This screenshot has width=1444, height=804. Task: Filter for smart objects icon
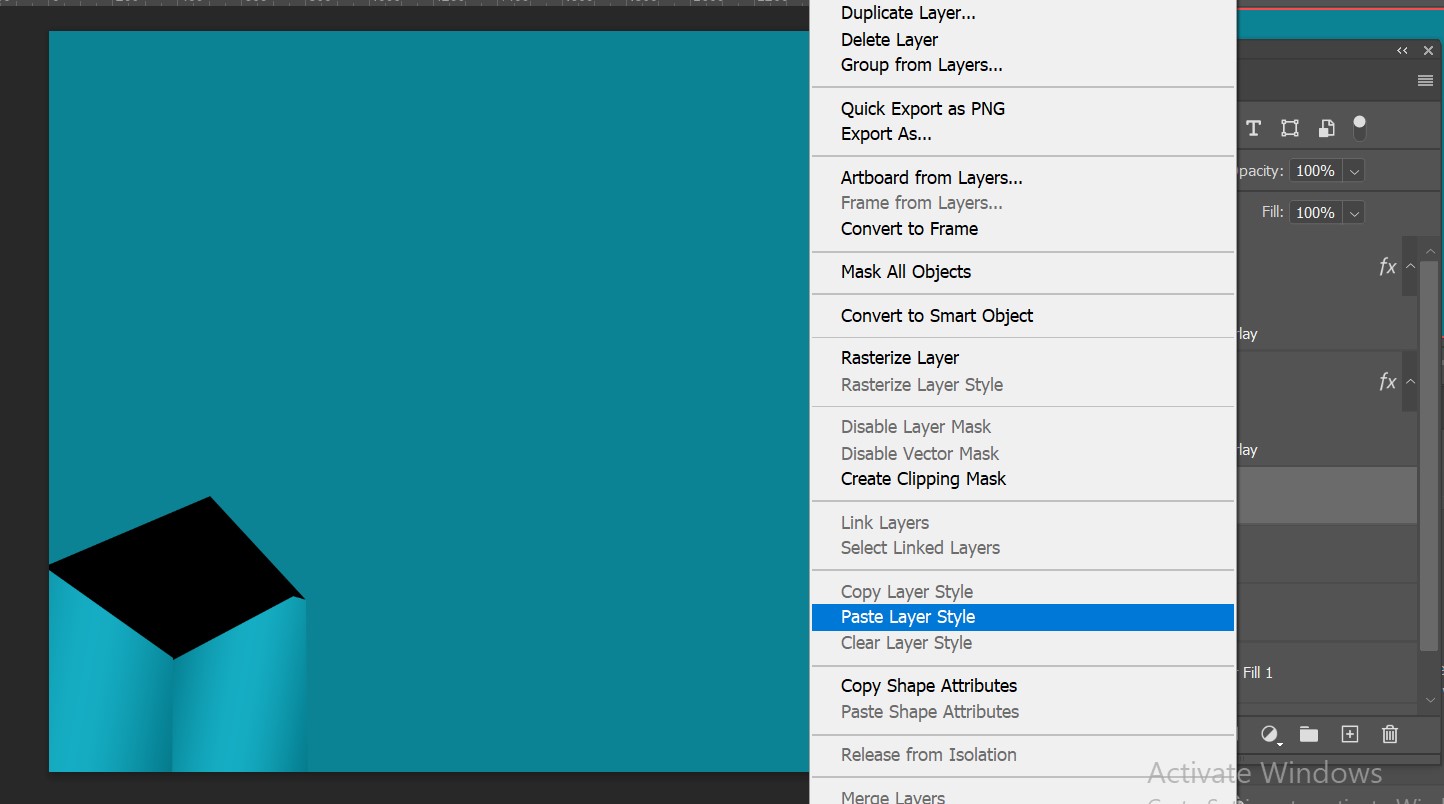point(1326,128)
